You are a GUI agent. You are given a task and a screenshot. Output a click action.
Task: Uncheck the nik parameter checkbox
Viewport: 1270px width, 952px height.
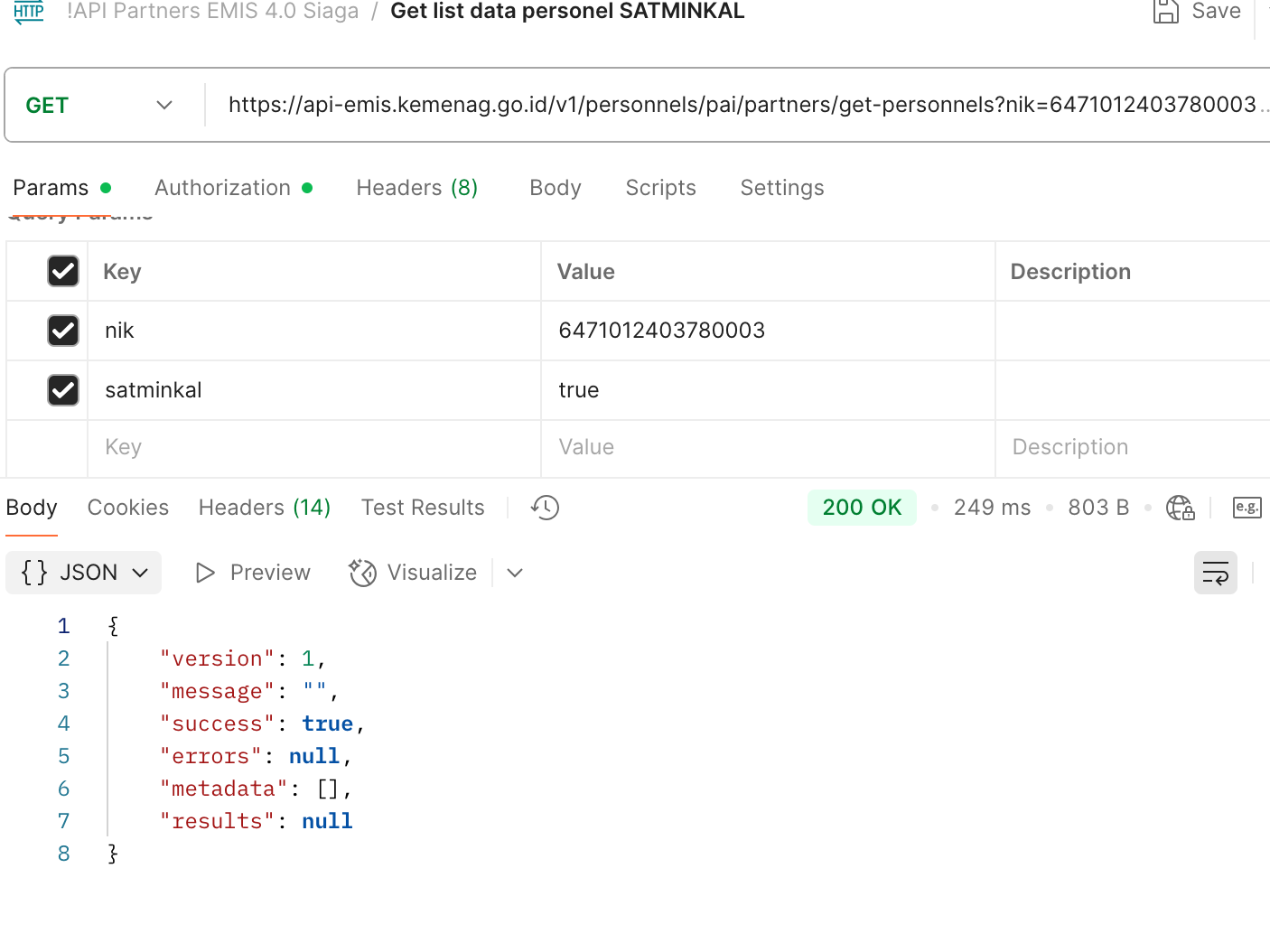[x=63, y=331]
